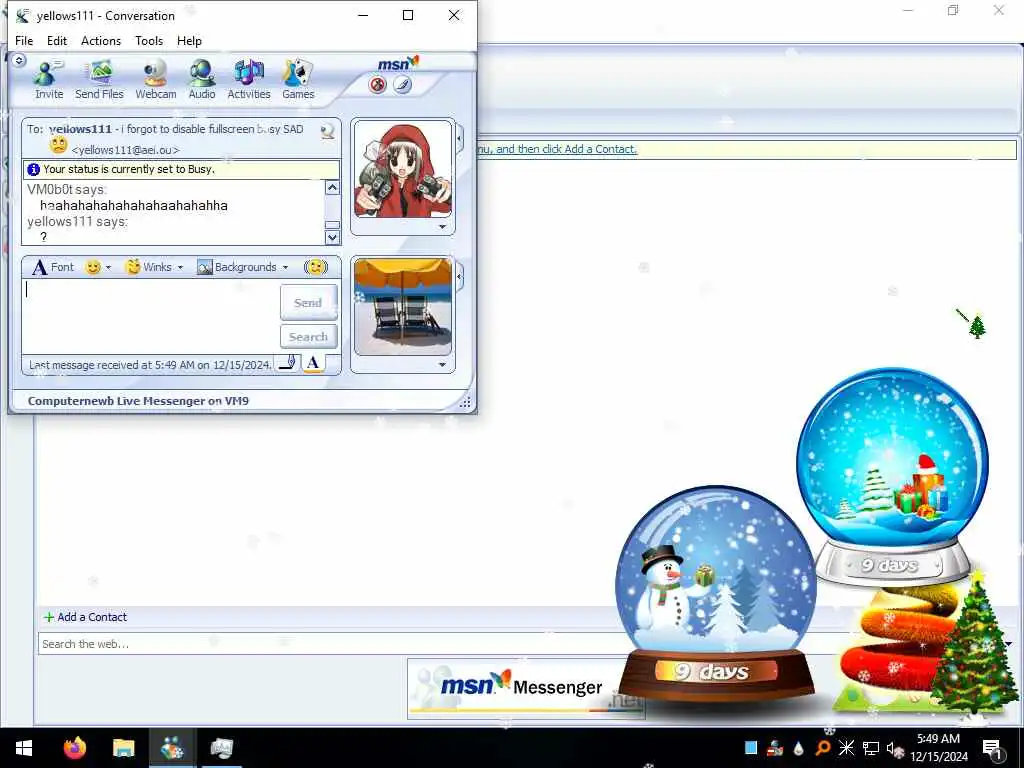Click the Send button
This screenshot has width=1024, height=768.
(x=308, y=302)
